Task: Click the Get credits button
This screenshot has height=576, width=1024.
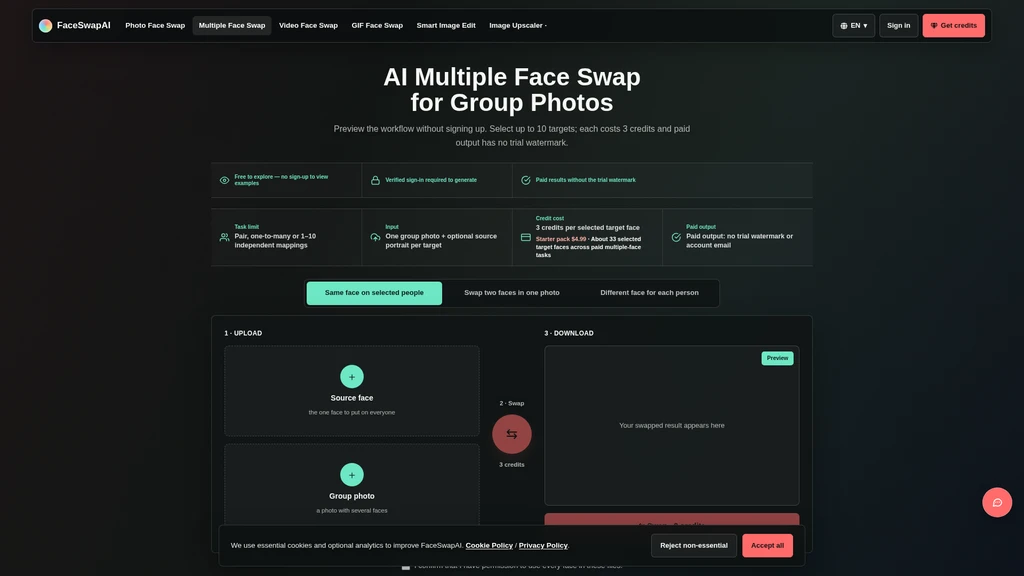Action: tap(953, 25)
